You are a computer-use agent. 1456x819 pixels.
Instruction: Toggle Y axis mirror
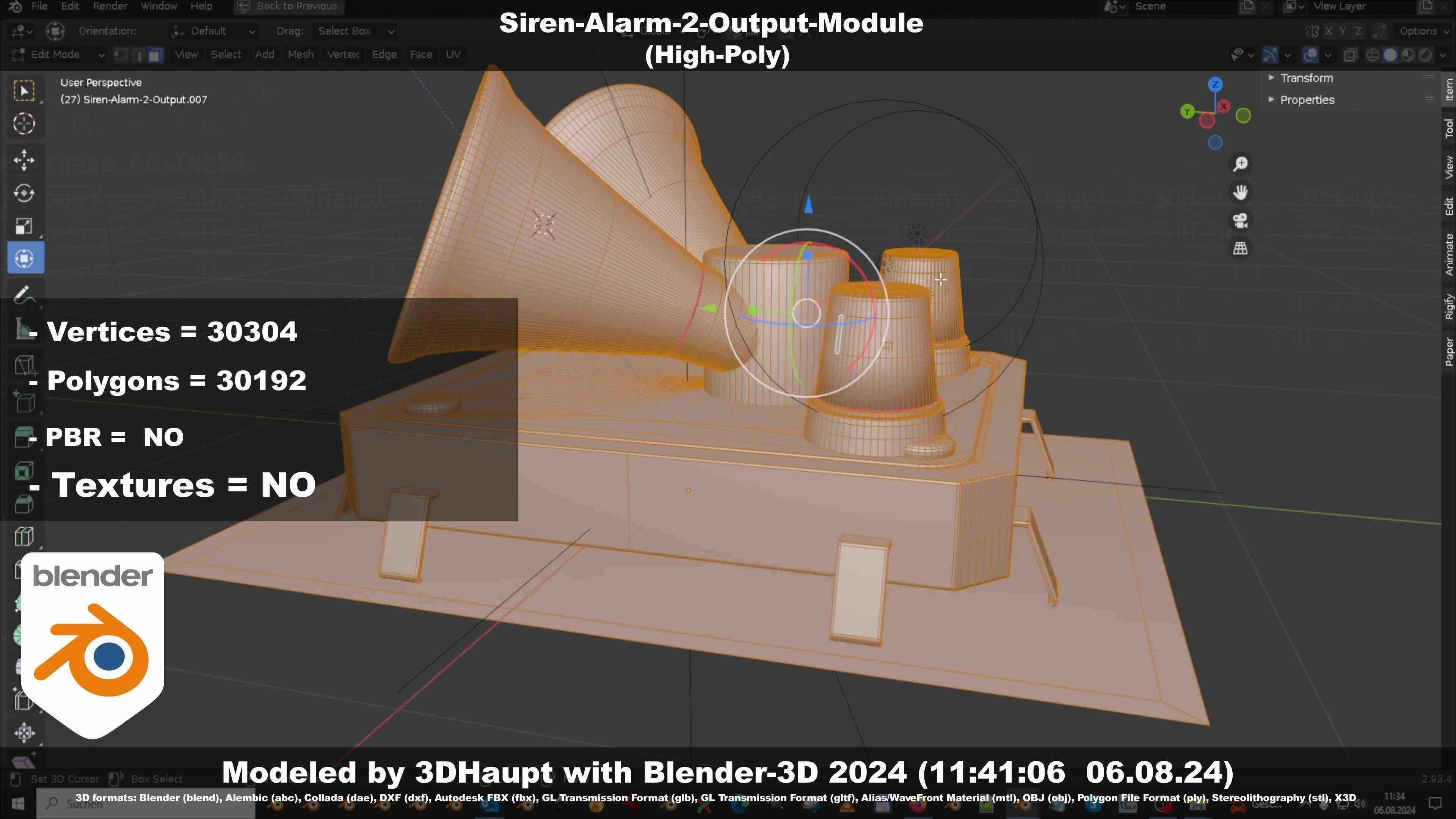[1343, 31]
